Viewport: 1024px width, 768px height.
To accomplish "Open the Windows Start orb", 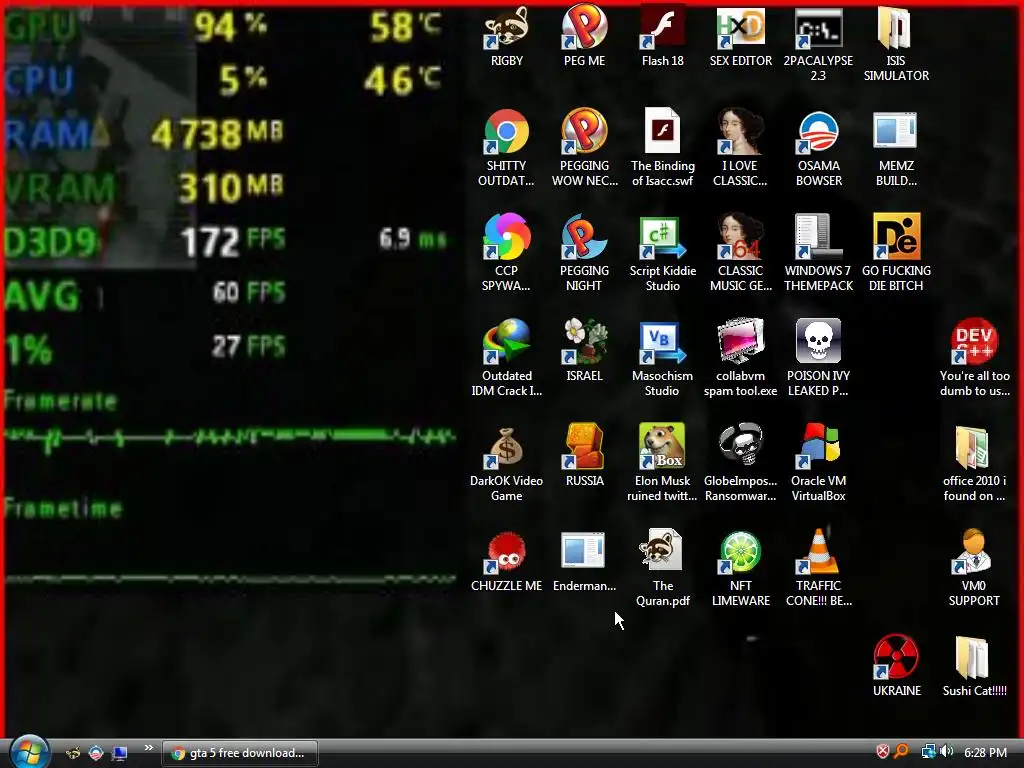I will point(30,752).
